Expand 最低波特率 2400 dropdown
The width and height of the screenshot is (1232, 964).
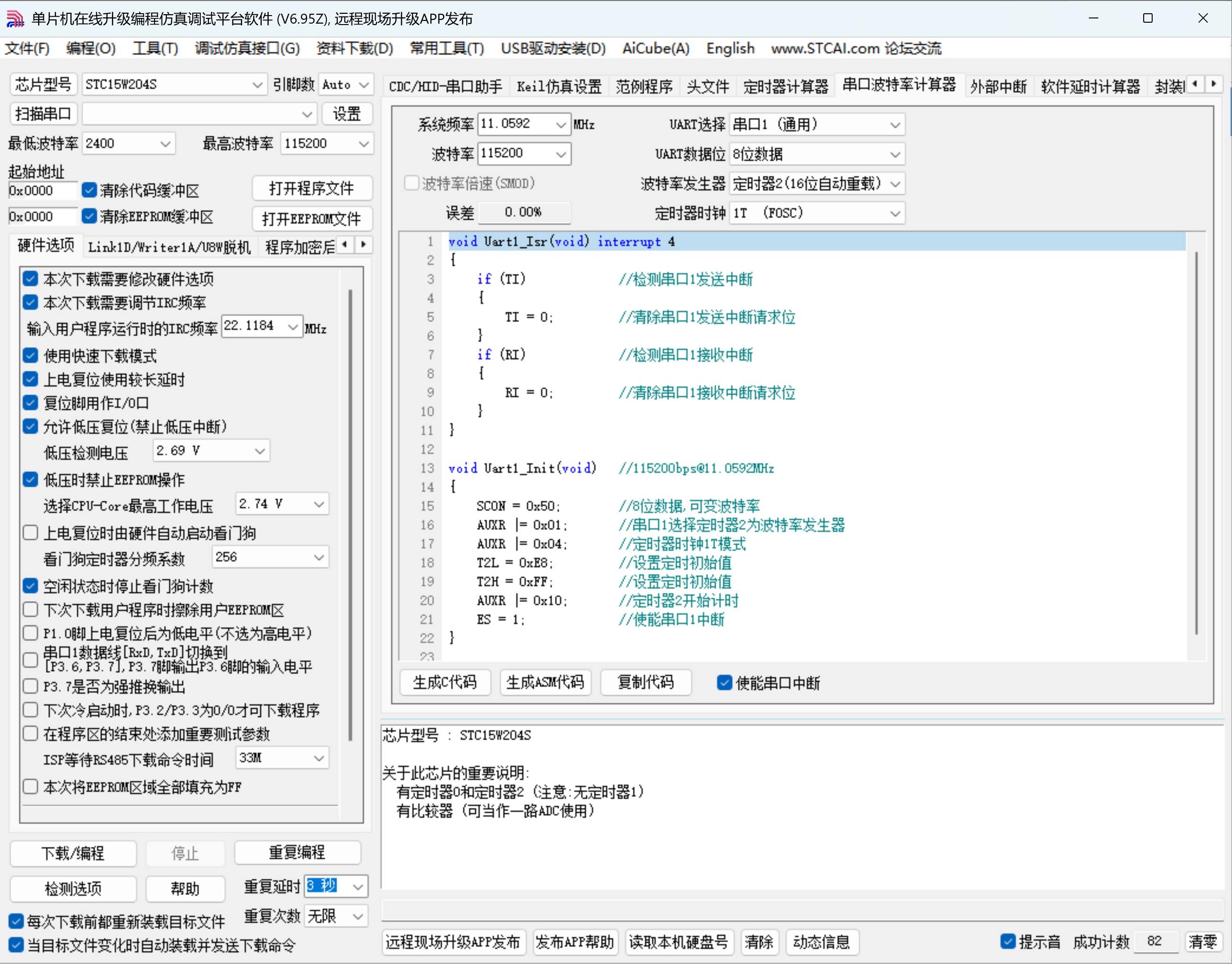(x=165, y=143)
